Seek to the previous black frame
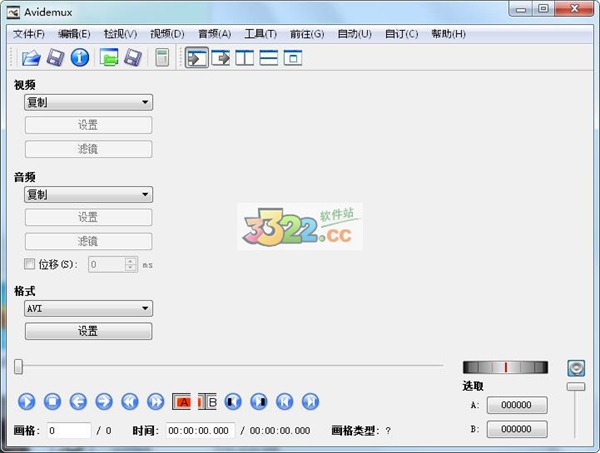This screenshot has height=453, width=600. pos(233,402)
